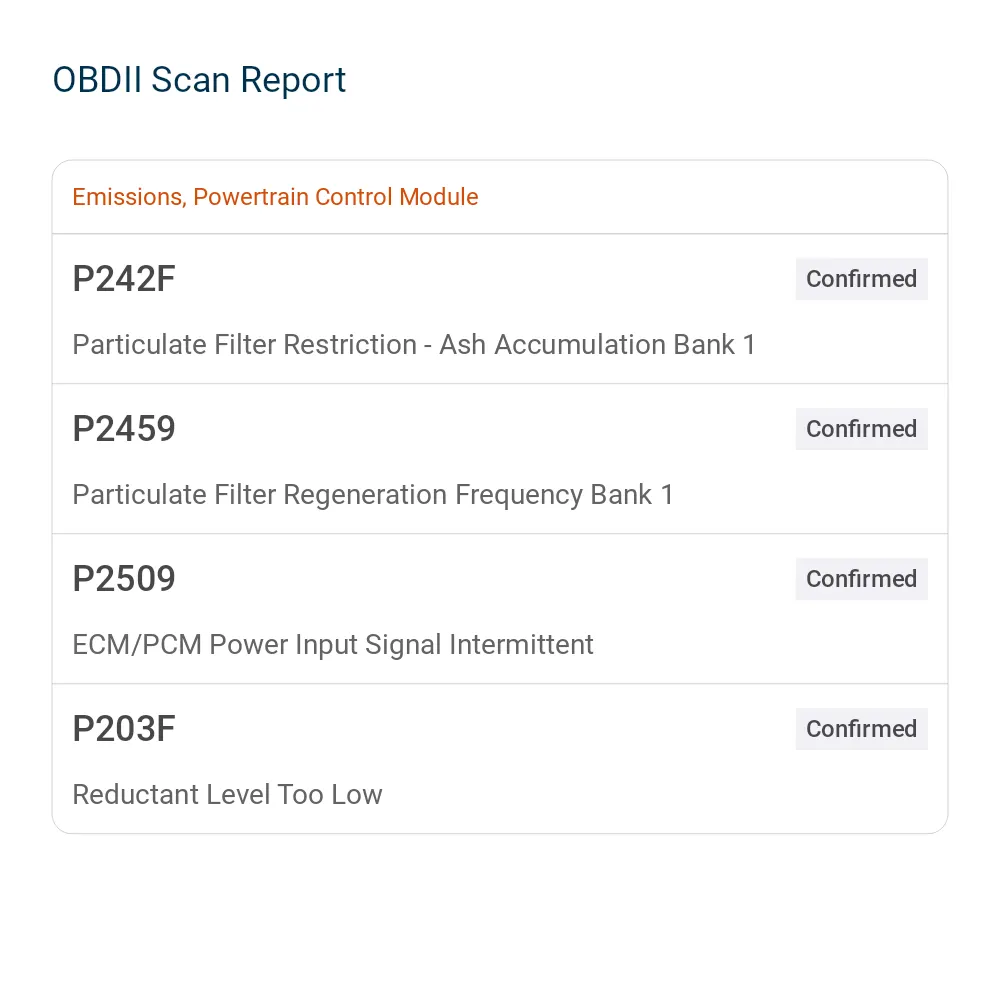Select Reductant Level Too Low description
Viewport: 1000px width, 1000px height.
tap(227, 795)
